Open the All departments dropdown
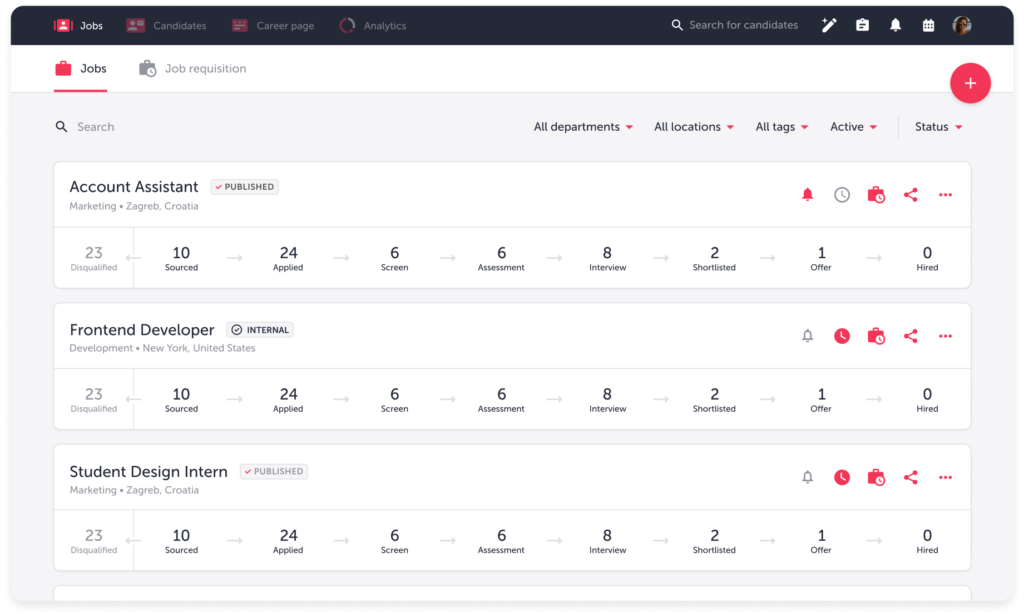Screen dimensions: 1024x616 click(583, 126)
